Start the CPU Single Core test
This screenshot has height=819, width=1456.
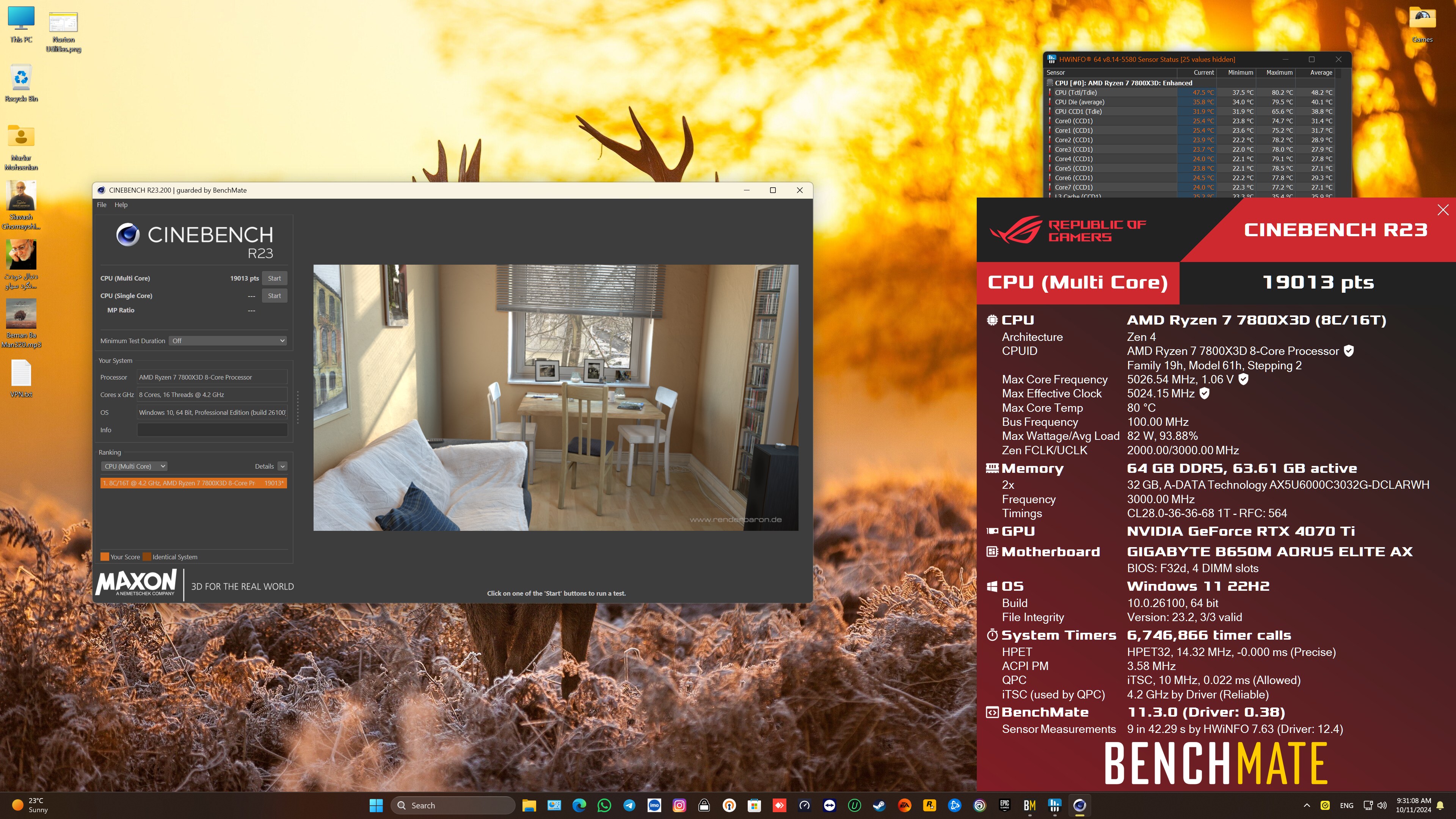pos(274,296)
